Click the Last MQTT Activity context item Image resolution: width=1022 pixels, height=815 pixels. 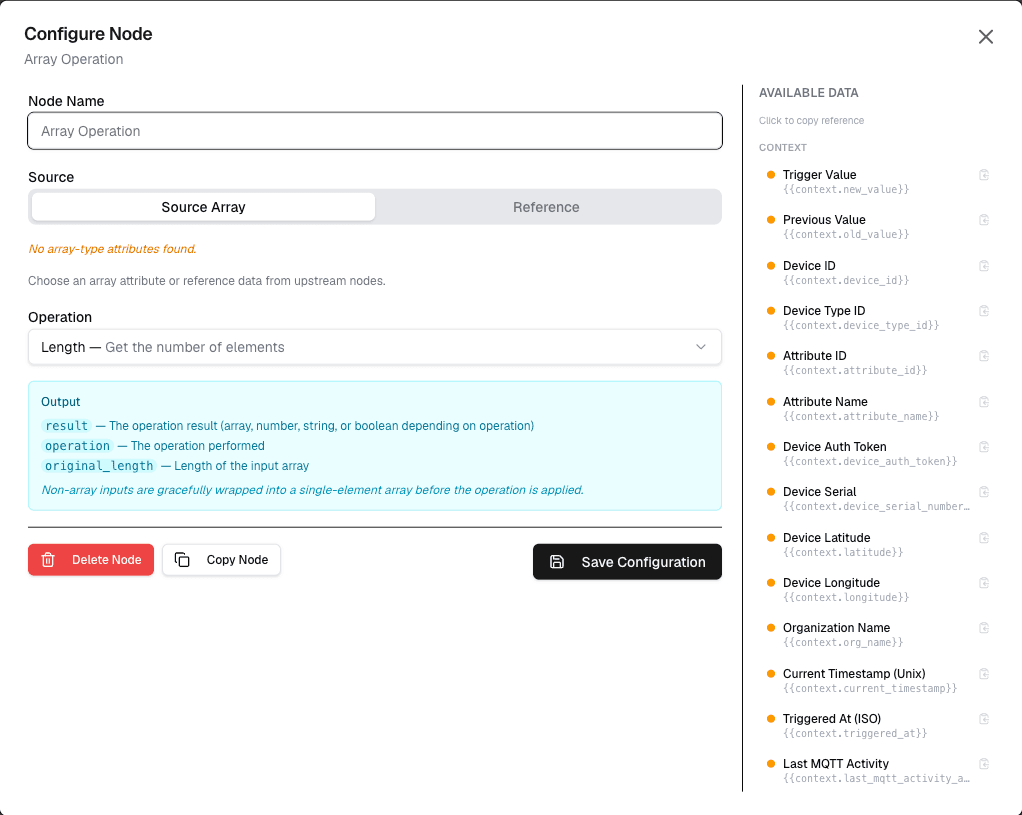(877, 771)
